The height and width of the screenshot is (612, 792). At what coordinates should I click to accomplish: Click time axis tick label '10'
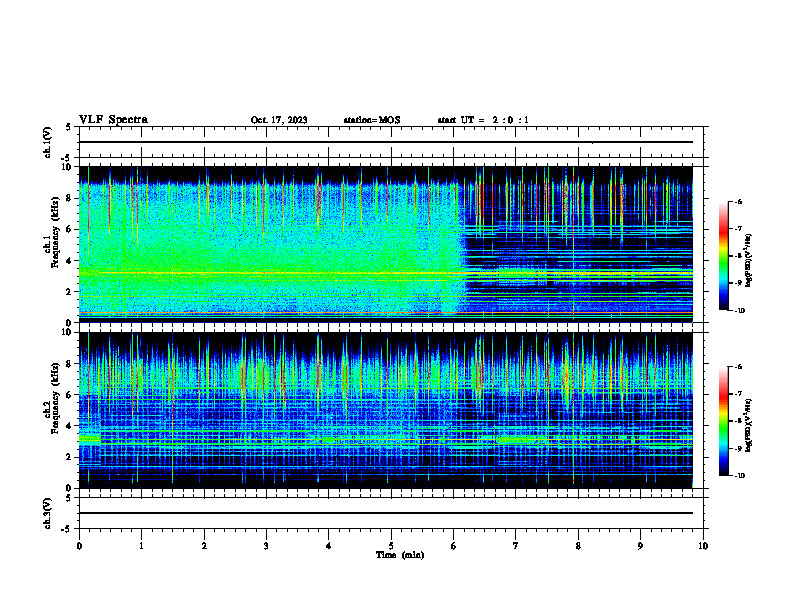tap(703, 546)
